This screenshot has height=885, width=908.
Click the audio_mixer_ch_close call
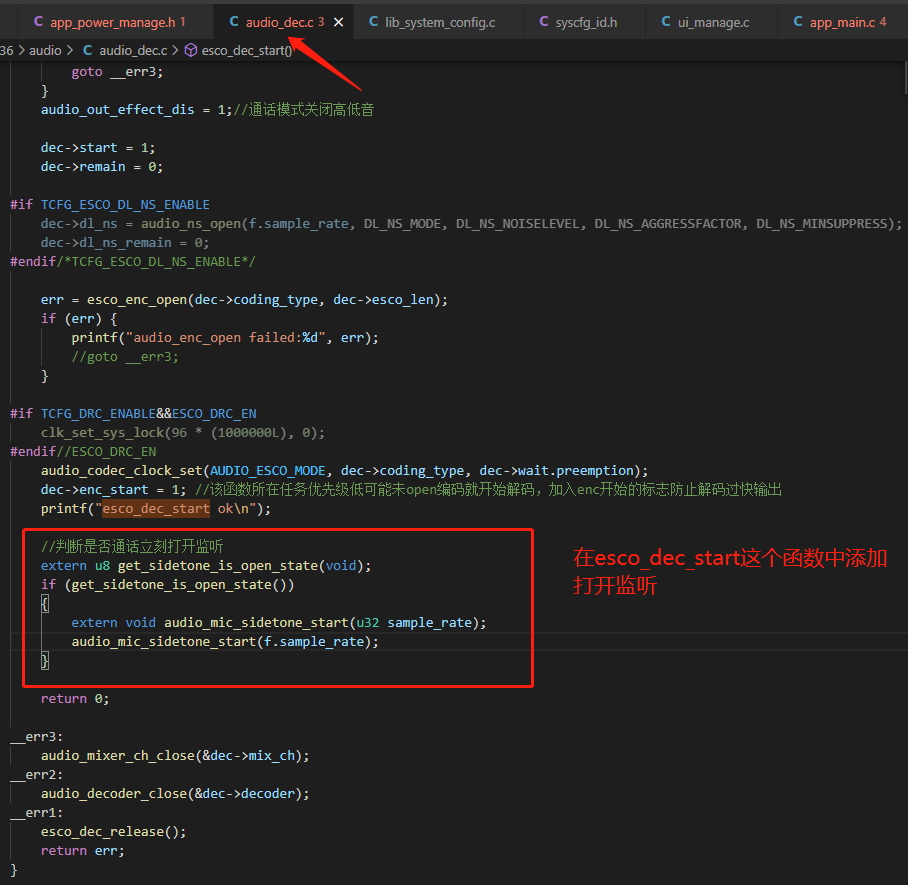(175, 755)
